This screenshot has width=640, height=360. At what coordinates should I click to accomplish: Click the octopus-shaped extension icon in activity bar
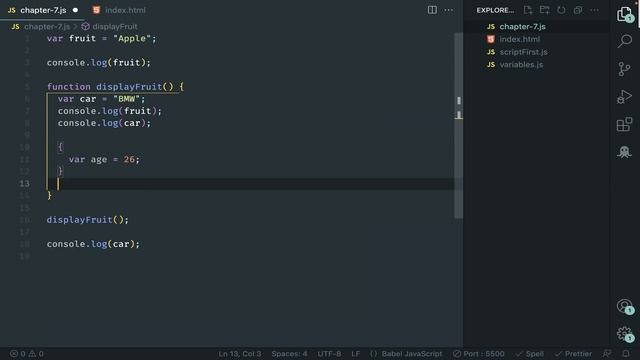[x=624, y=152]
